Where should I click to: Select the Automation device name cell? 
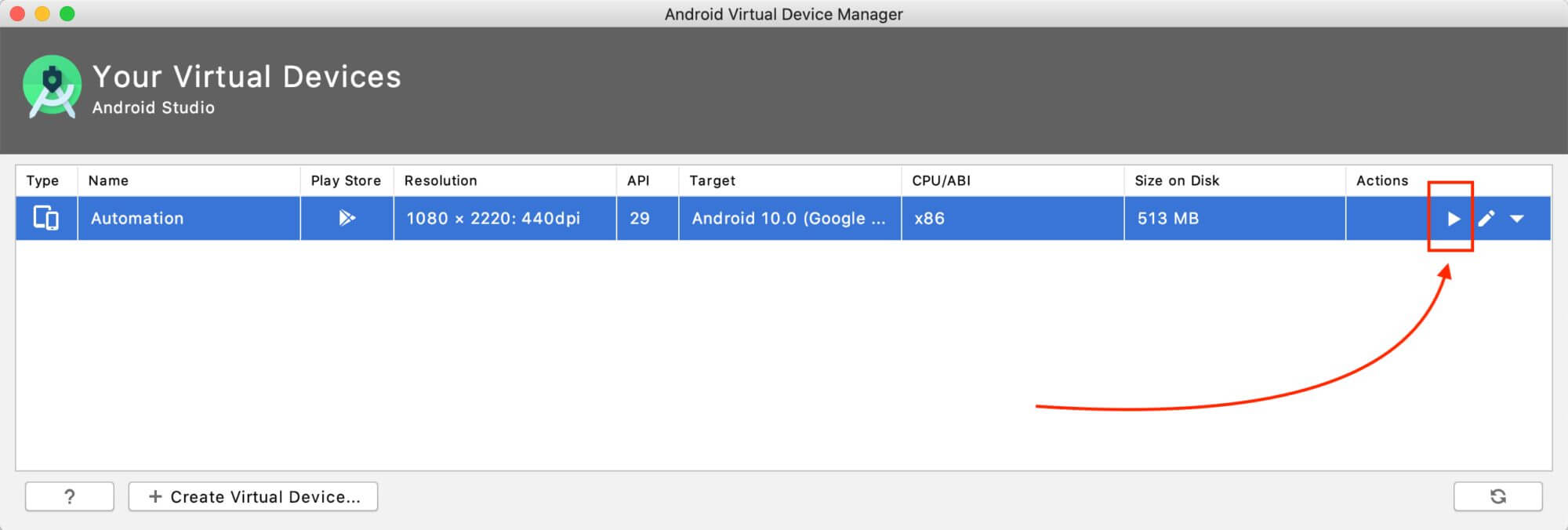point(189,218)
